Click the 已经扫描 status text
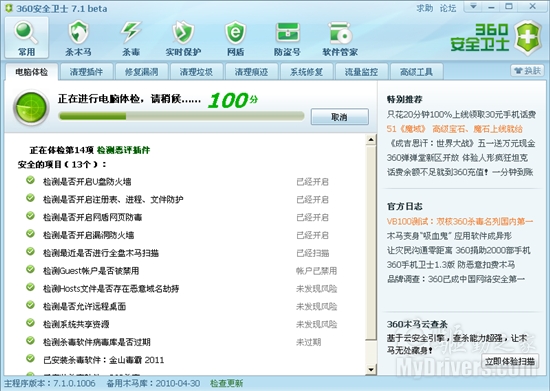The image size is (550, 391). [313, 253]
